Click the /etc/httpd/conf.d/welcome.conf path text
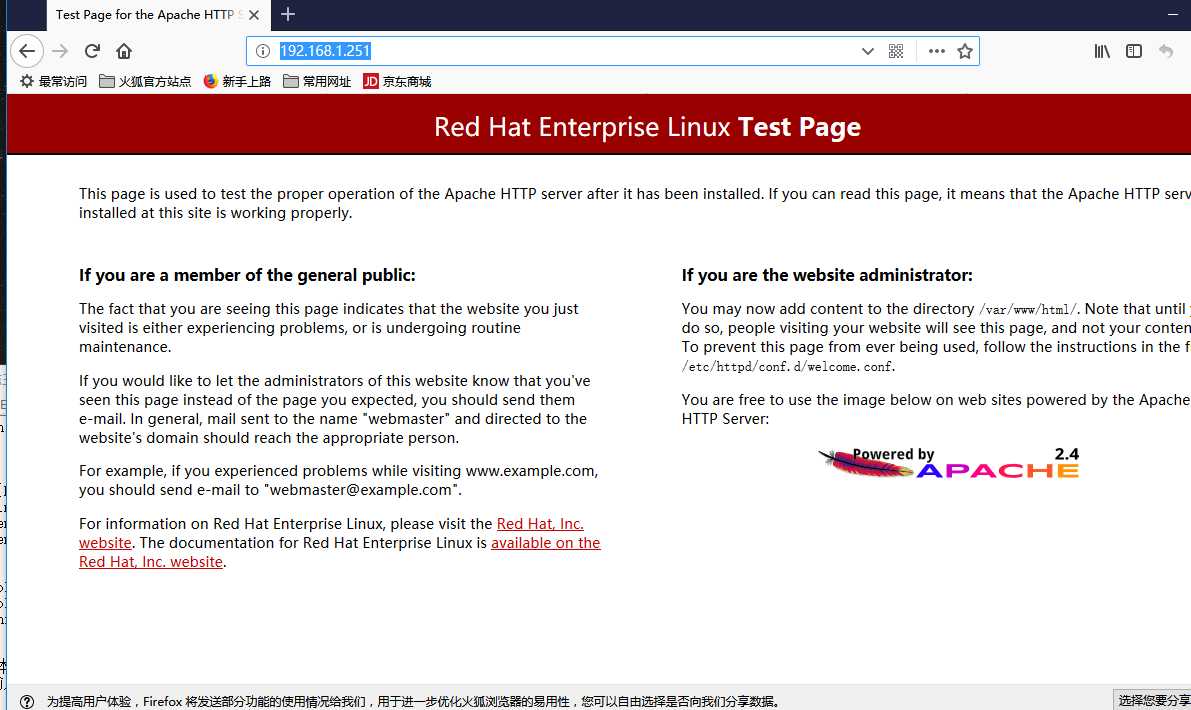 (788, 367)
